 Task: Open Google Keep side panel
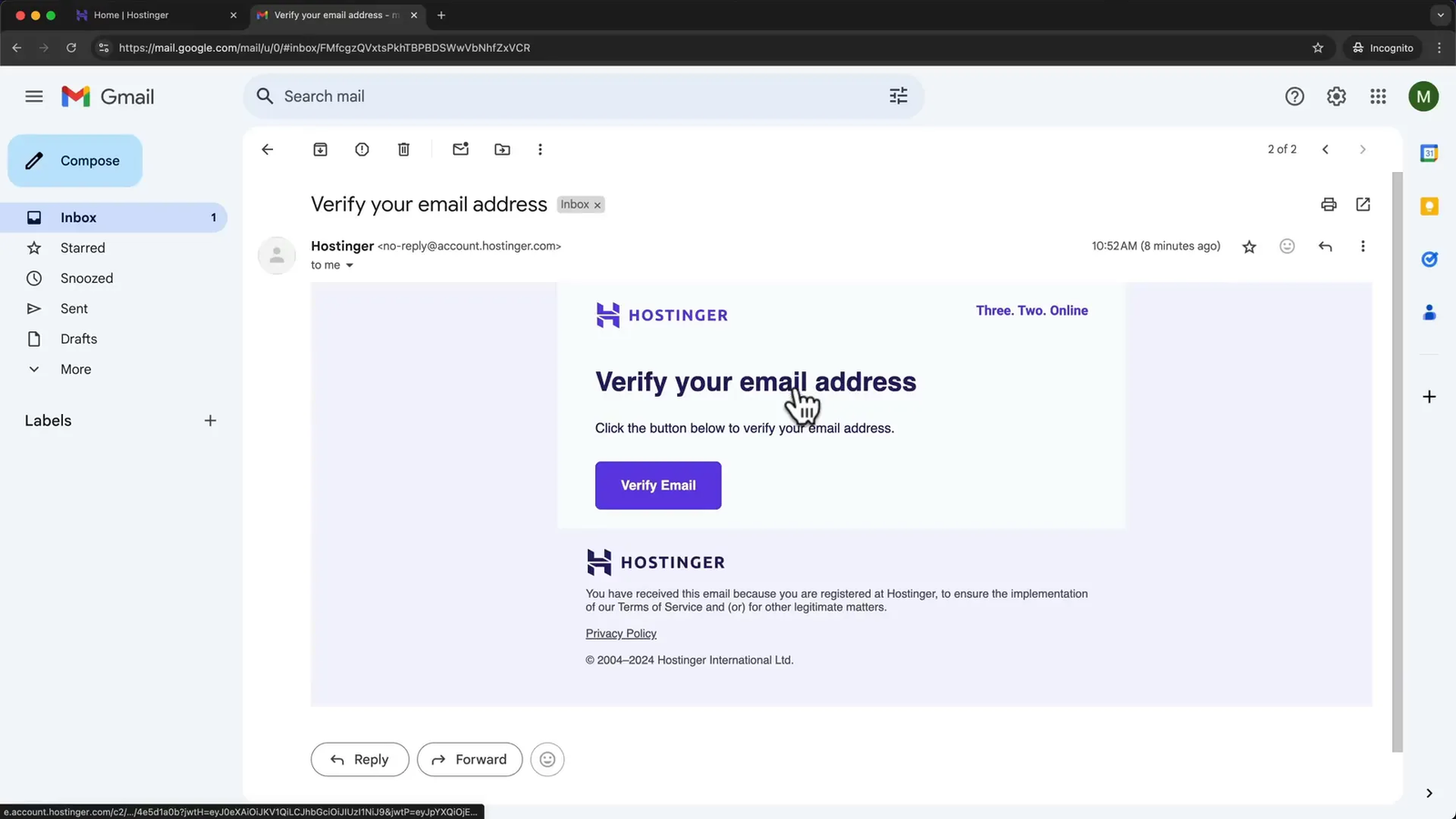click(1429, 207)
